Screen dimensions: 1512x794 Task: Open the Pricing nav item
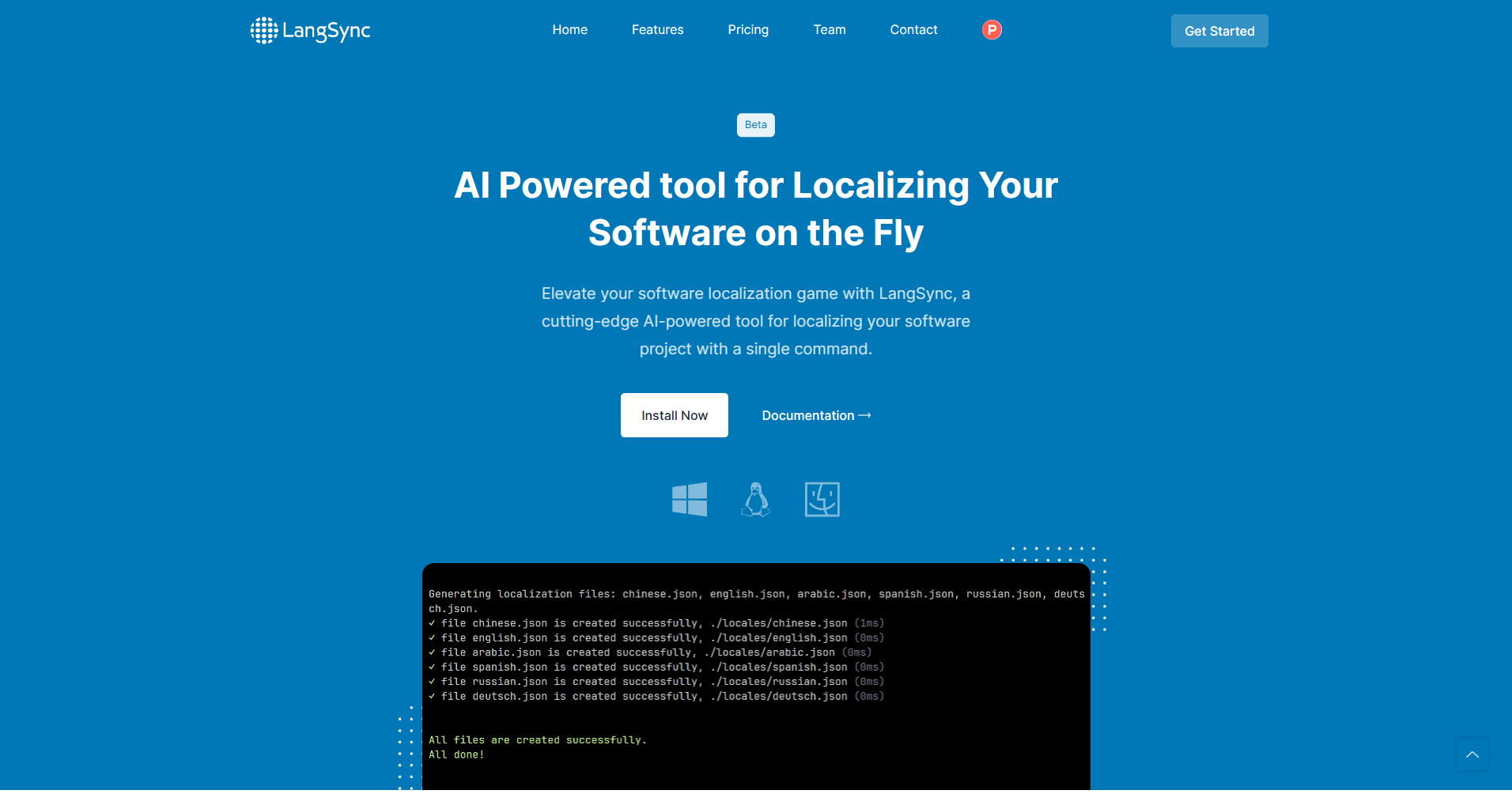coord(748,29)
